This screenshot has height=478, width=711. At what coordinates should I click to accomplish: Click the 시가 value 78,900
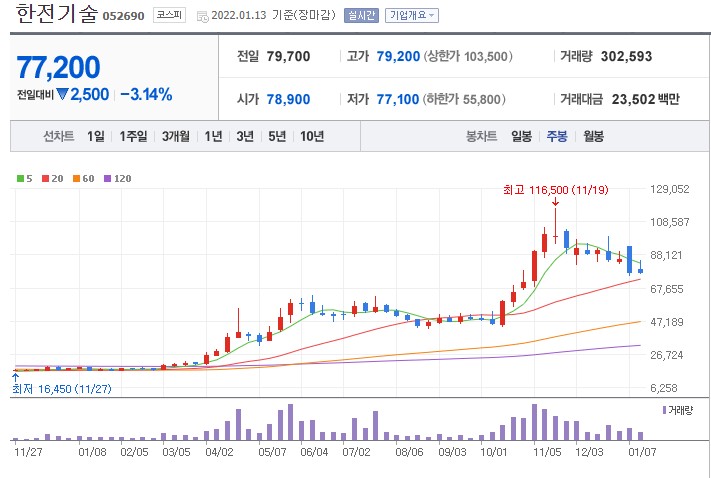pos(288,99)
